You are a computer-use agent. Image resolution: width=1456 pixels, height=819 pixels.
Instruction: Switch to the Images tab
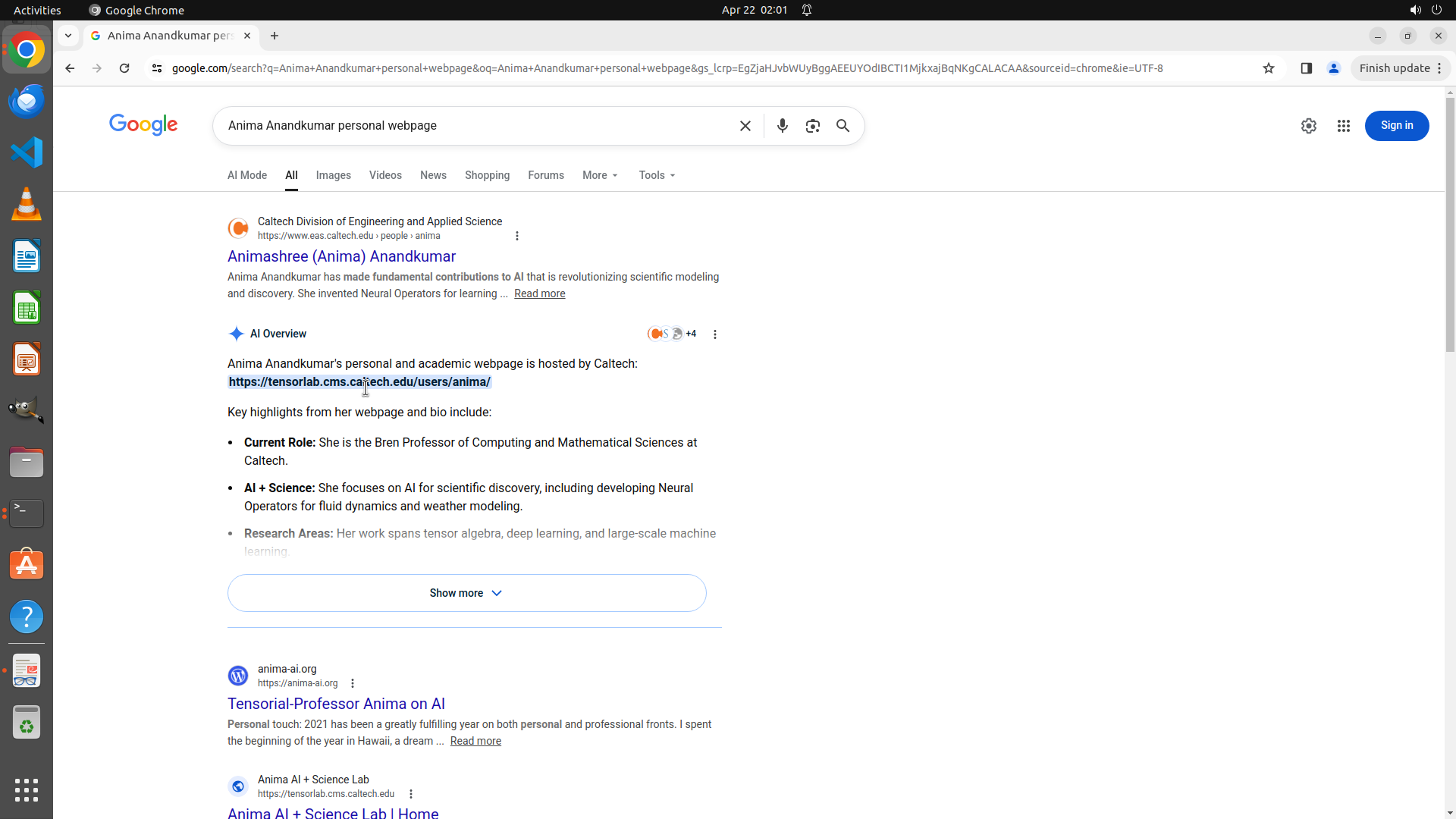(333, 175)
